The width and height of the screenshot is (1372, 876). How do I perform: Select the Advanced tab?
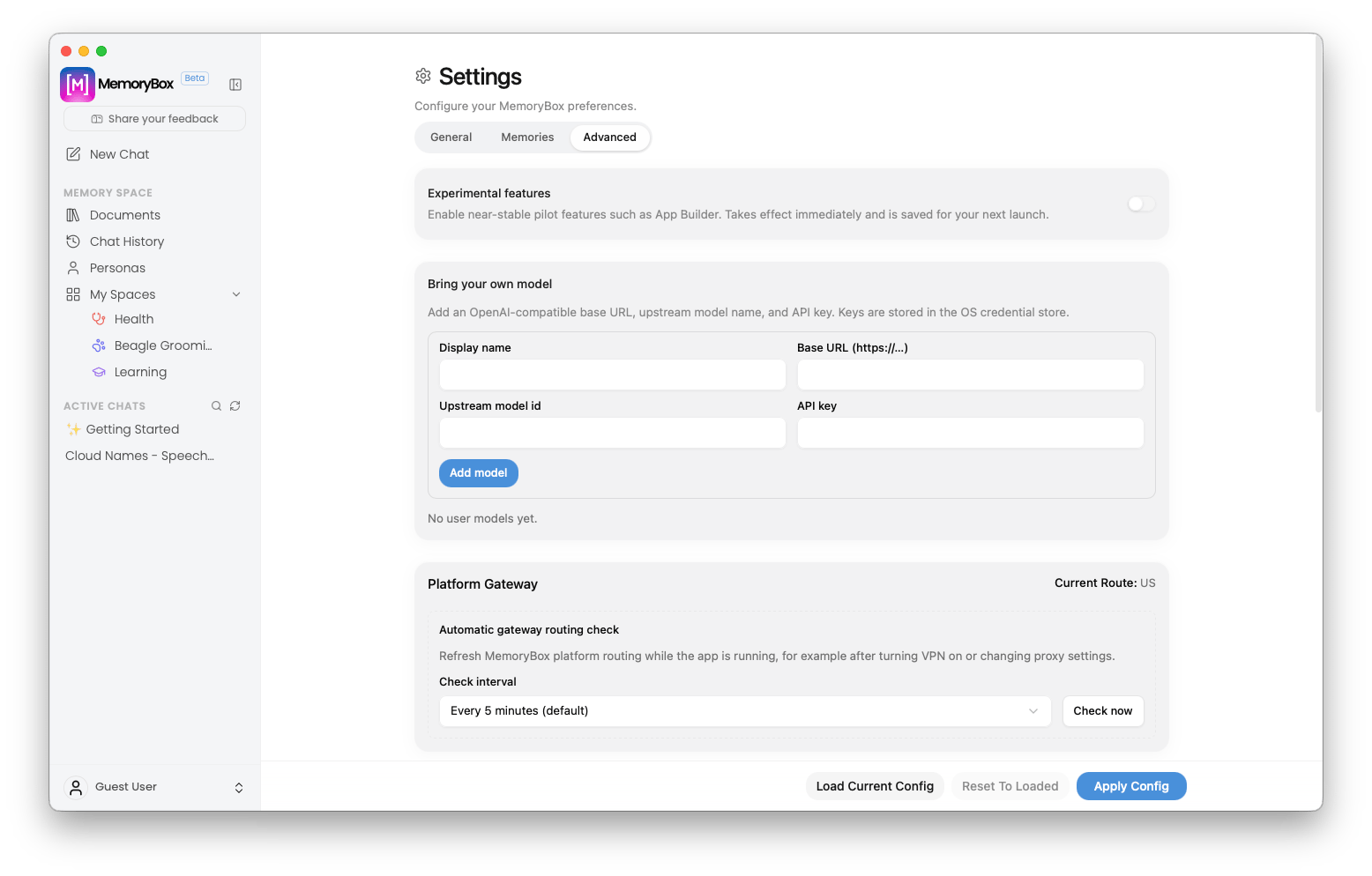609,137
